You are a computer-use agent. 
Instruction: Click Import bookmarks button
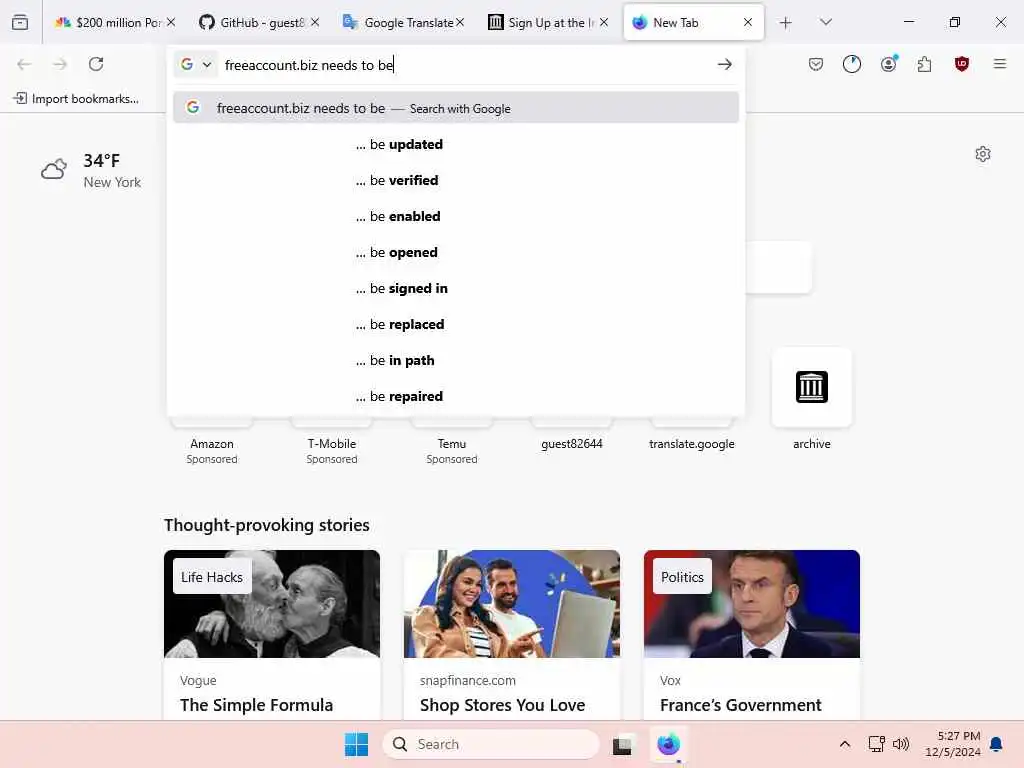click(x=76, y=99)
